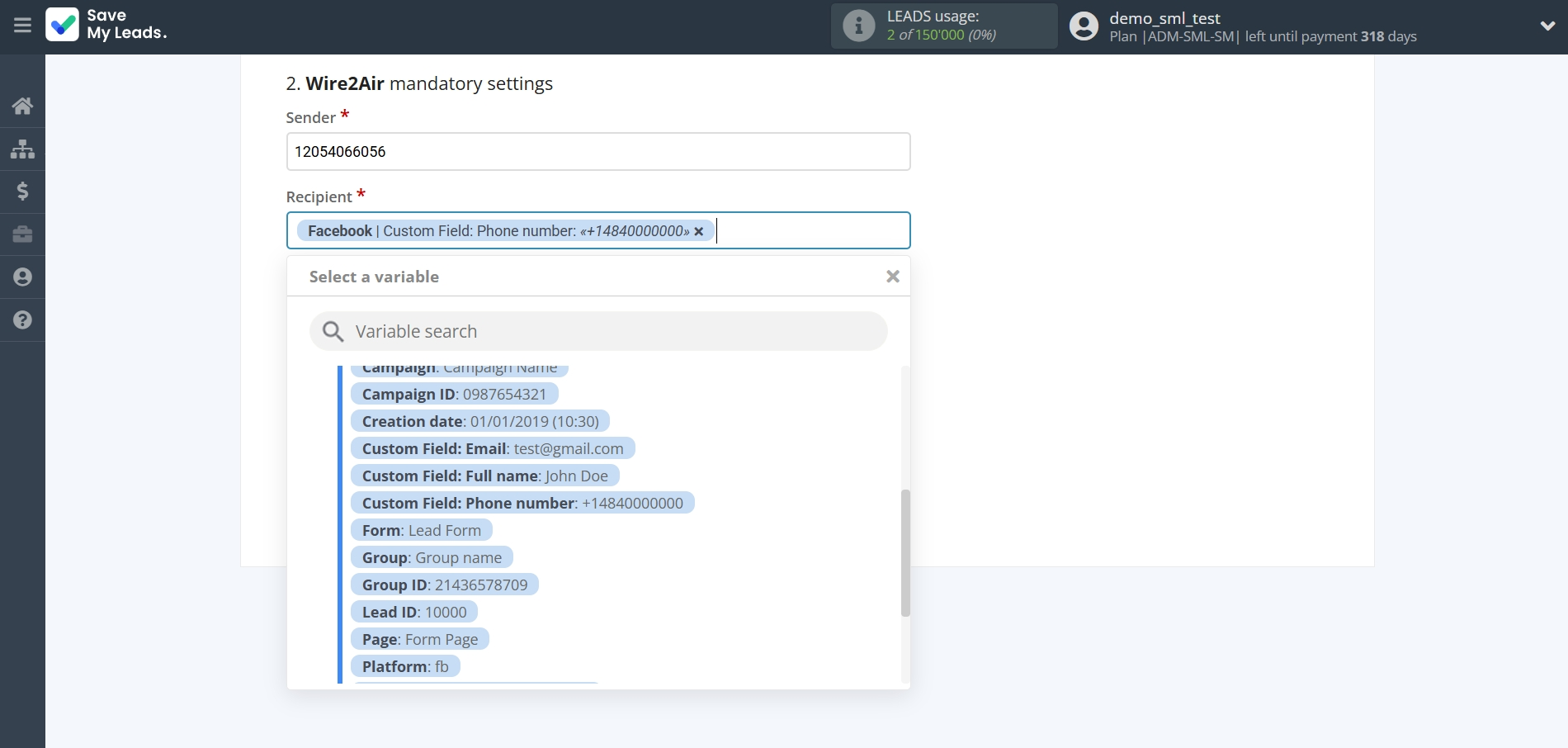The height and width of the screenshot is (748, 1568).
Task: Click the LEADS usage info icon
Action: point(859,26)
